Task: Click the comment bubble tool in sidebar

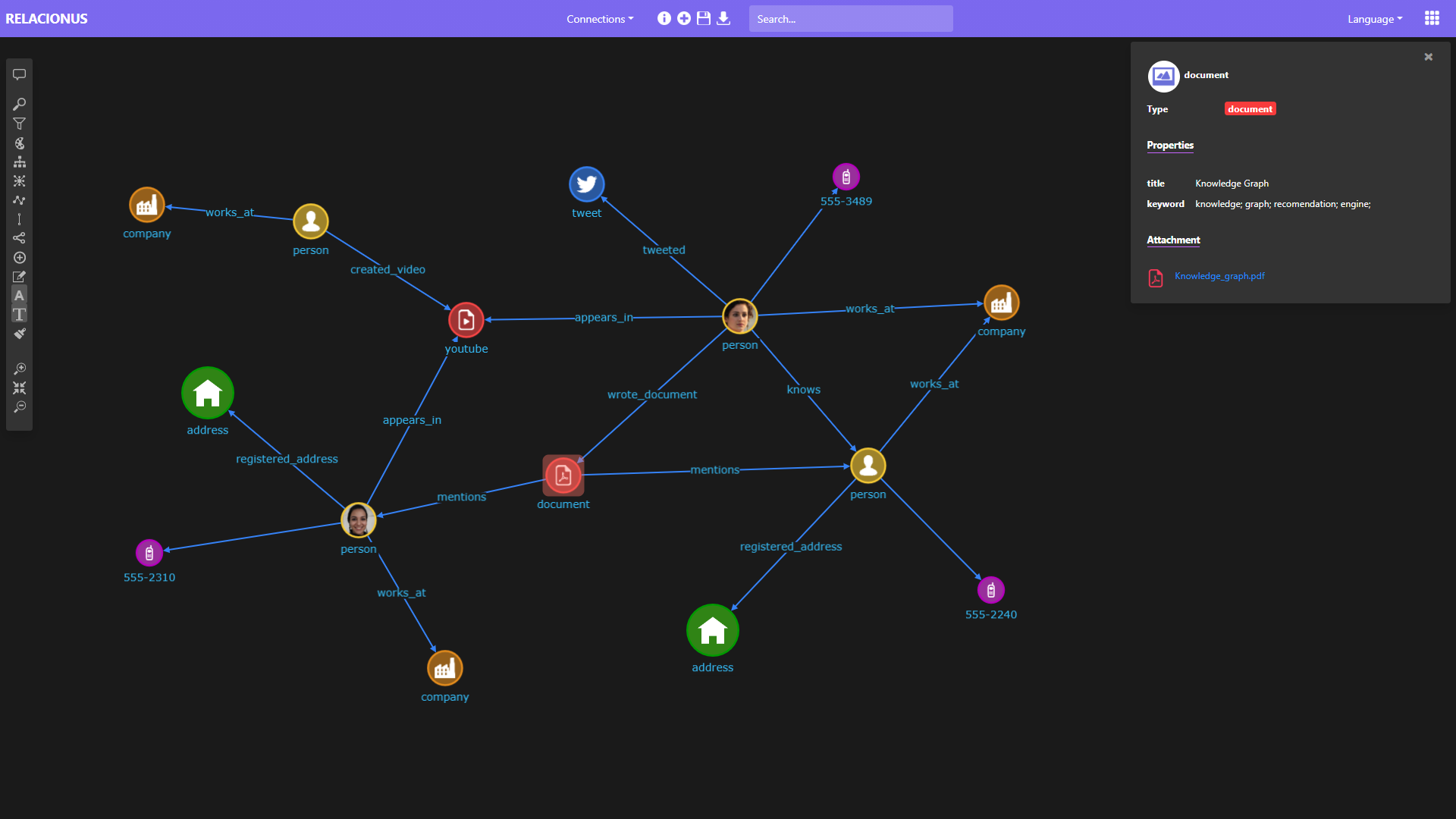Action: pos(20,74)
